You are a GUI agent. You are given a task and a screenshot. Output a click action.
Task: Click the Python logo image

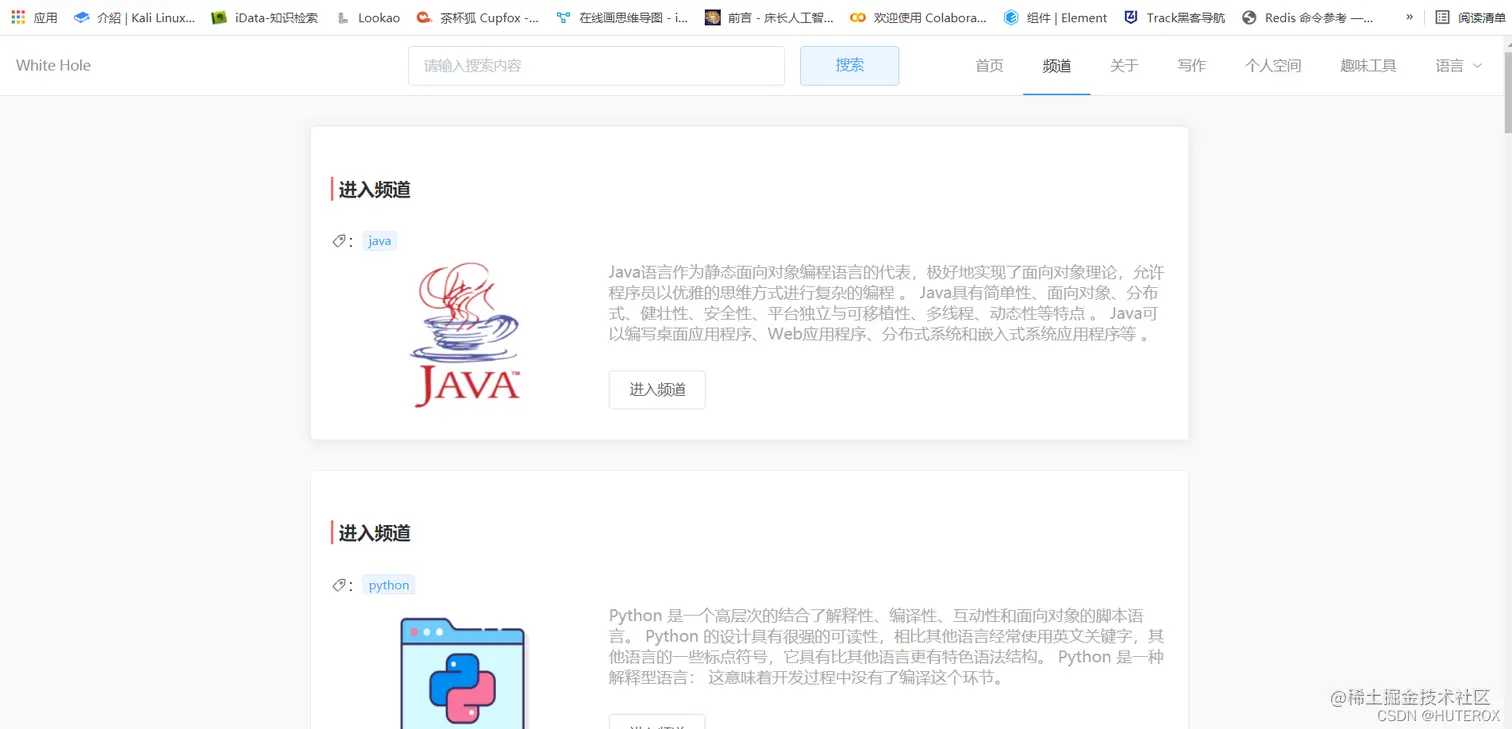point(463,673)
